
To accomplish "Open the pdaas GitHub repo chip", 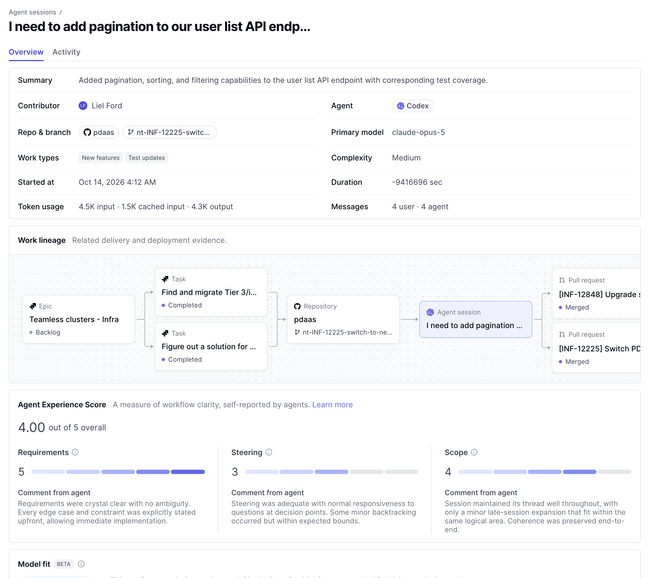I will (x=99, y=132).
